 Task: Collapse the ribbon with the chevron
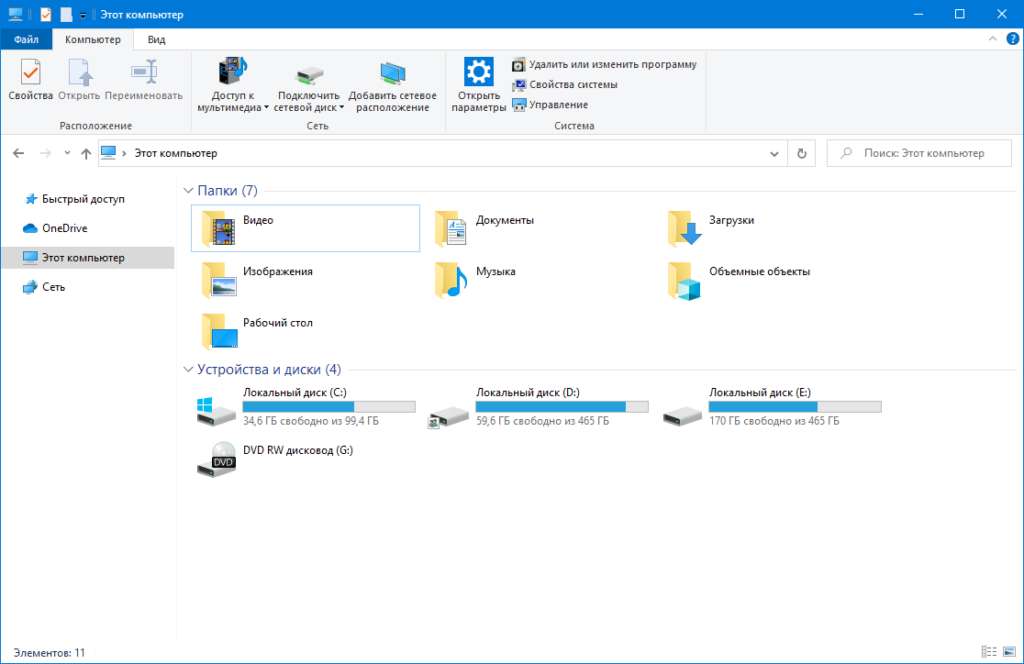click(x=994, y=39)
